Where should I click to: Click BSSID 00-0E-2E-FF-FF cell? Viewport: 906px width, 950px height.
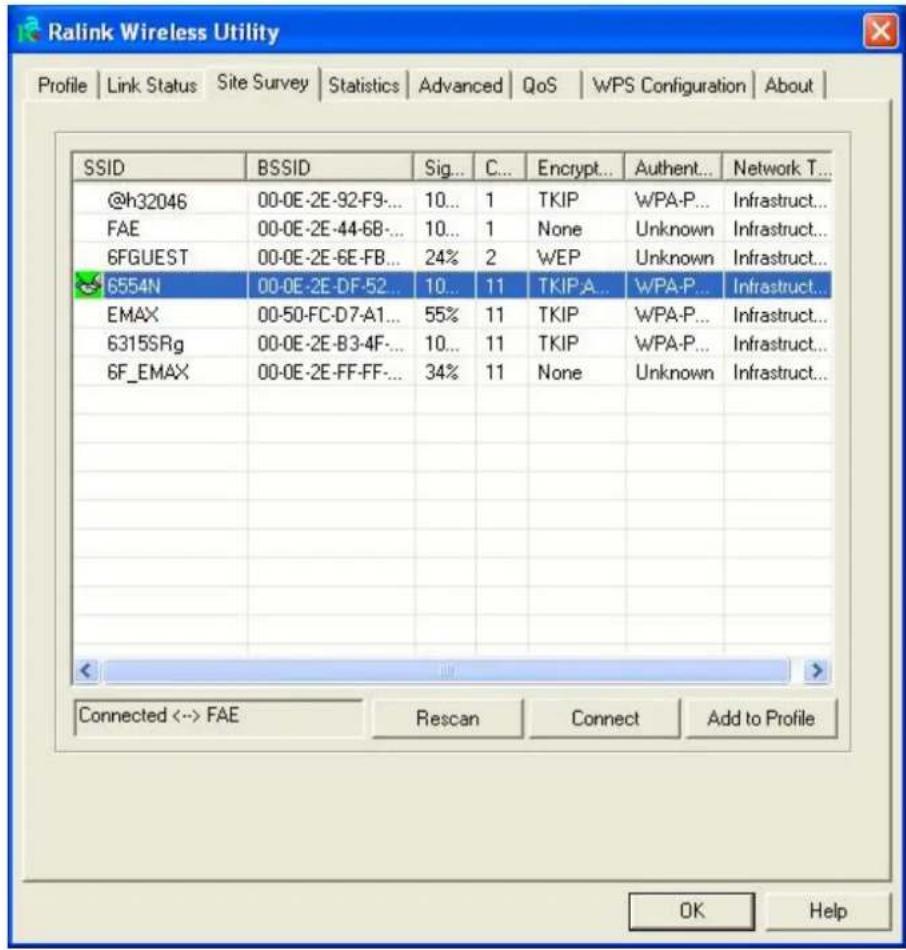(x=329, y=372)
